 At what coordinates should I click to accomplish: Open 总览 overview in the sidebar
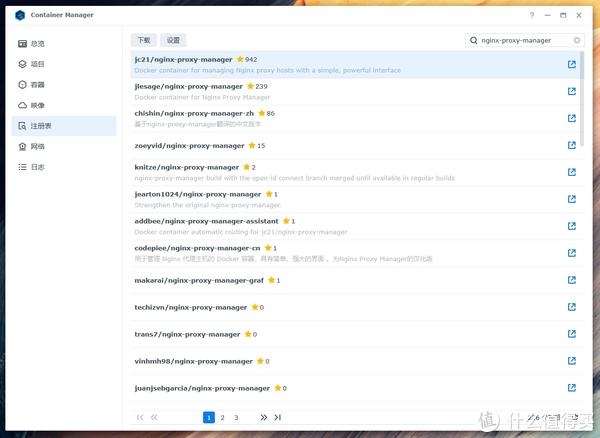[x=64, y=44]
